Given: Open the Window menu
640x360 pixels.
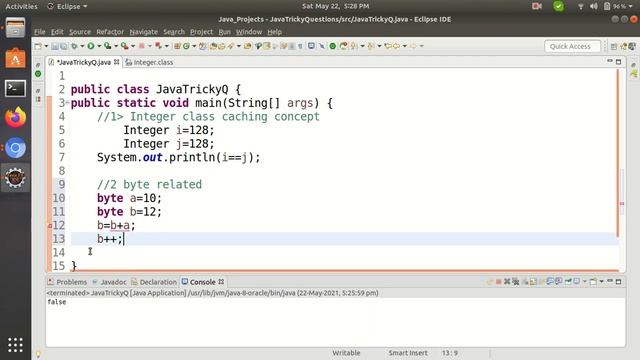Looking at the screenshot, I should pos(249,32).
